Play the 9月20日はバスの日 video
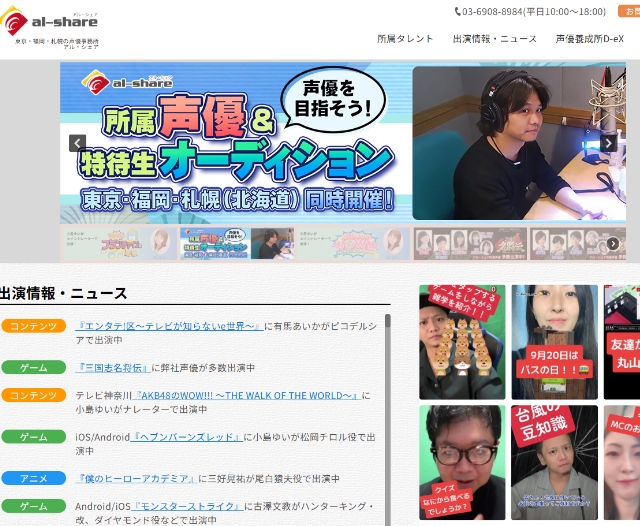This screenshot has width=640, height=526. 554,342
